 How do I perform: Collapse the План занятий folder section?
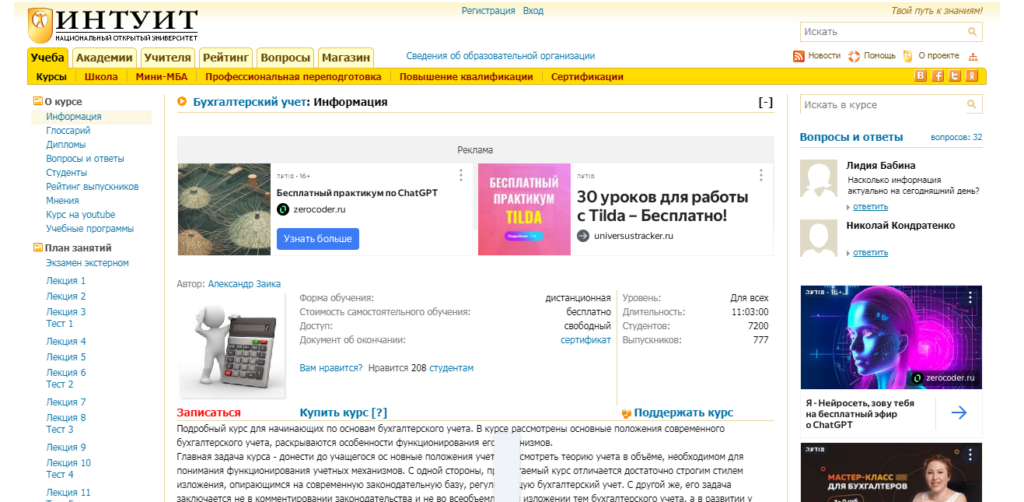pyautogui.click(x=38, y=247)
